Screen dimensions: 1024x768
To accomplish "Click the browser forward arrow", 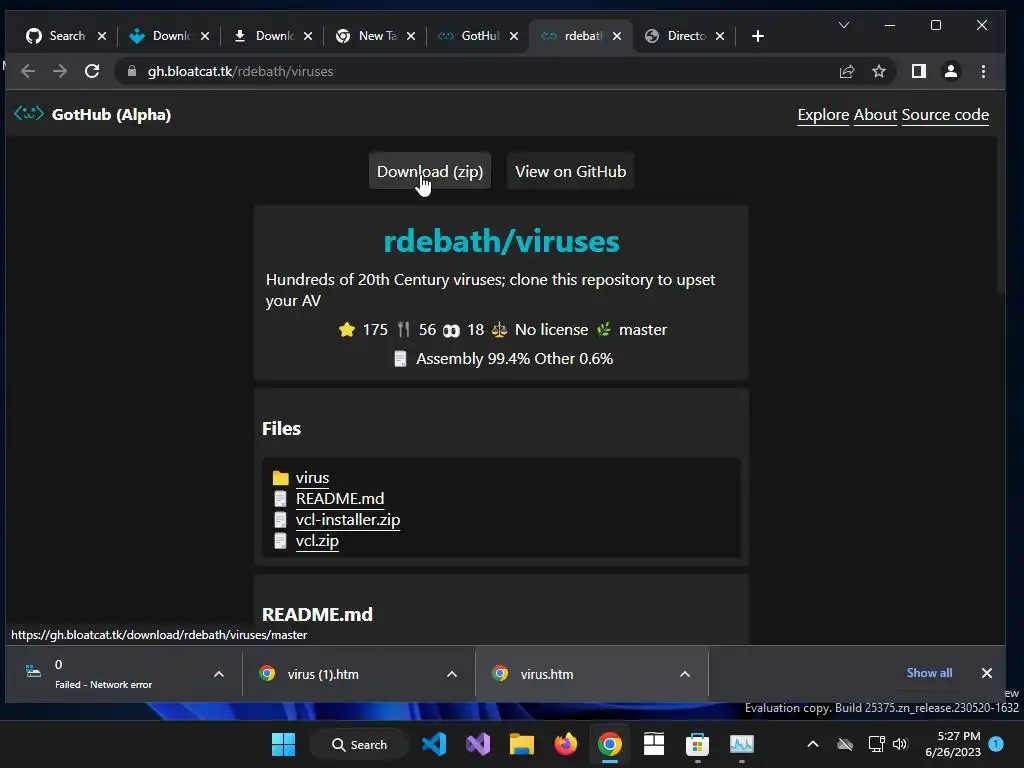I will coord(59,71).
